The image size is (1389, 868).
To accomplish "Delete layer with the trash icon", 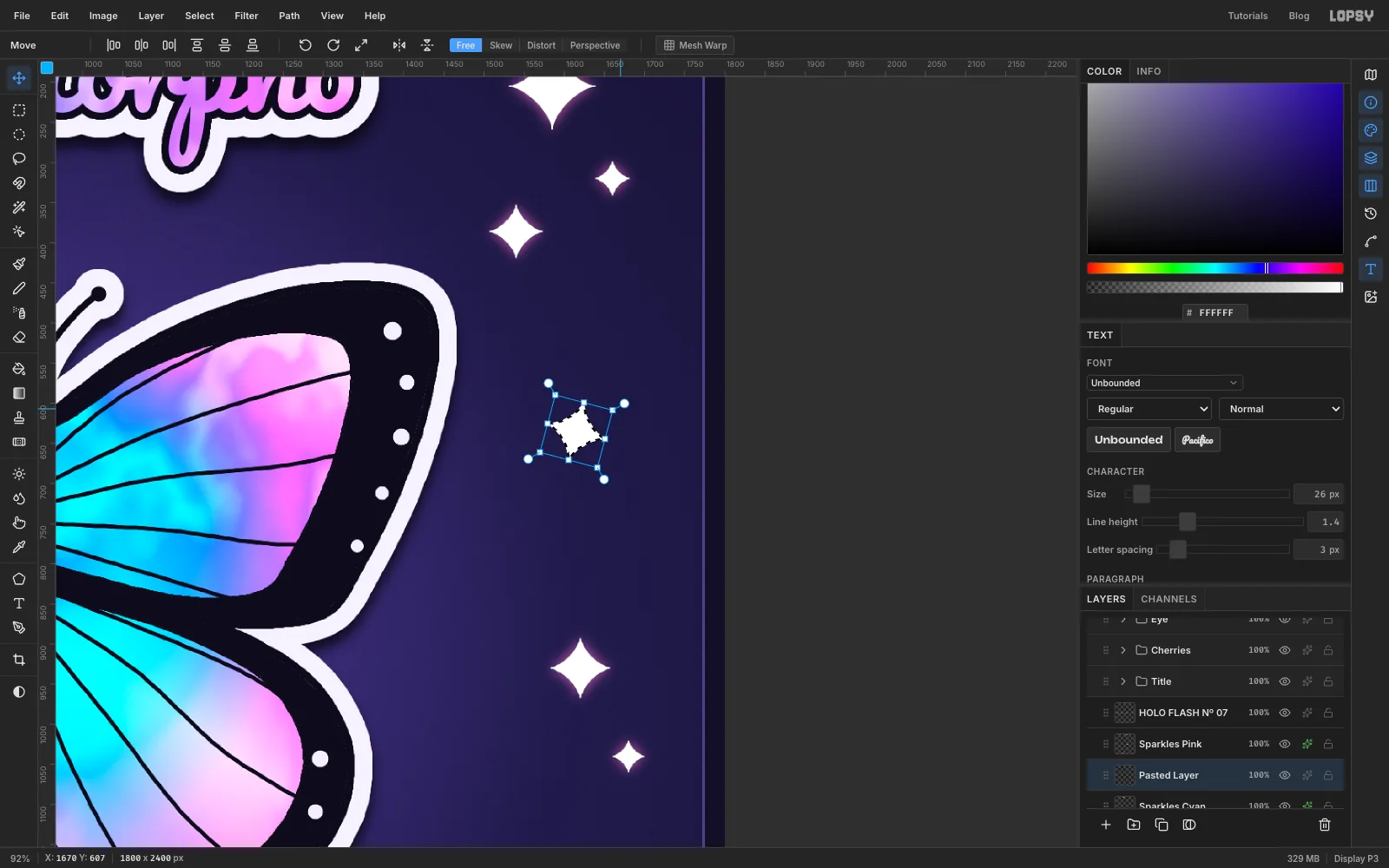I will (x=1325, y=825).
